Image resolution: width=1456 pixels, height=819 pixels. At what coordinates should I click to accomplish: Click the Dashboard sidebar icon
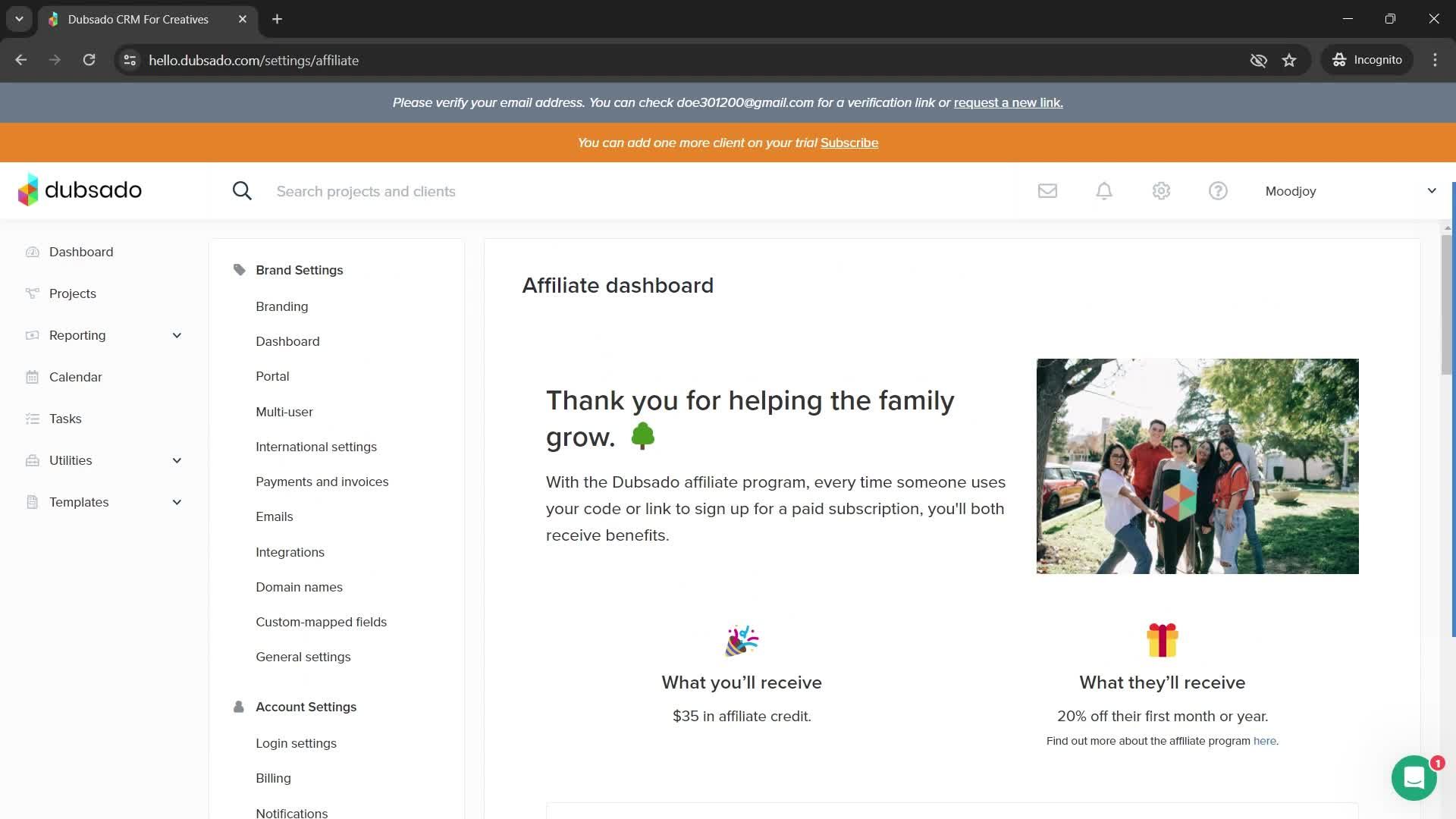pyautogui.click(x=32, y=252)
